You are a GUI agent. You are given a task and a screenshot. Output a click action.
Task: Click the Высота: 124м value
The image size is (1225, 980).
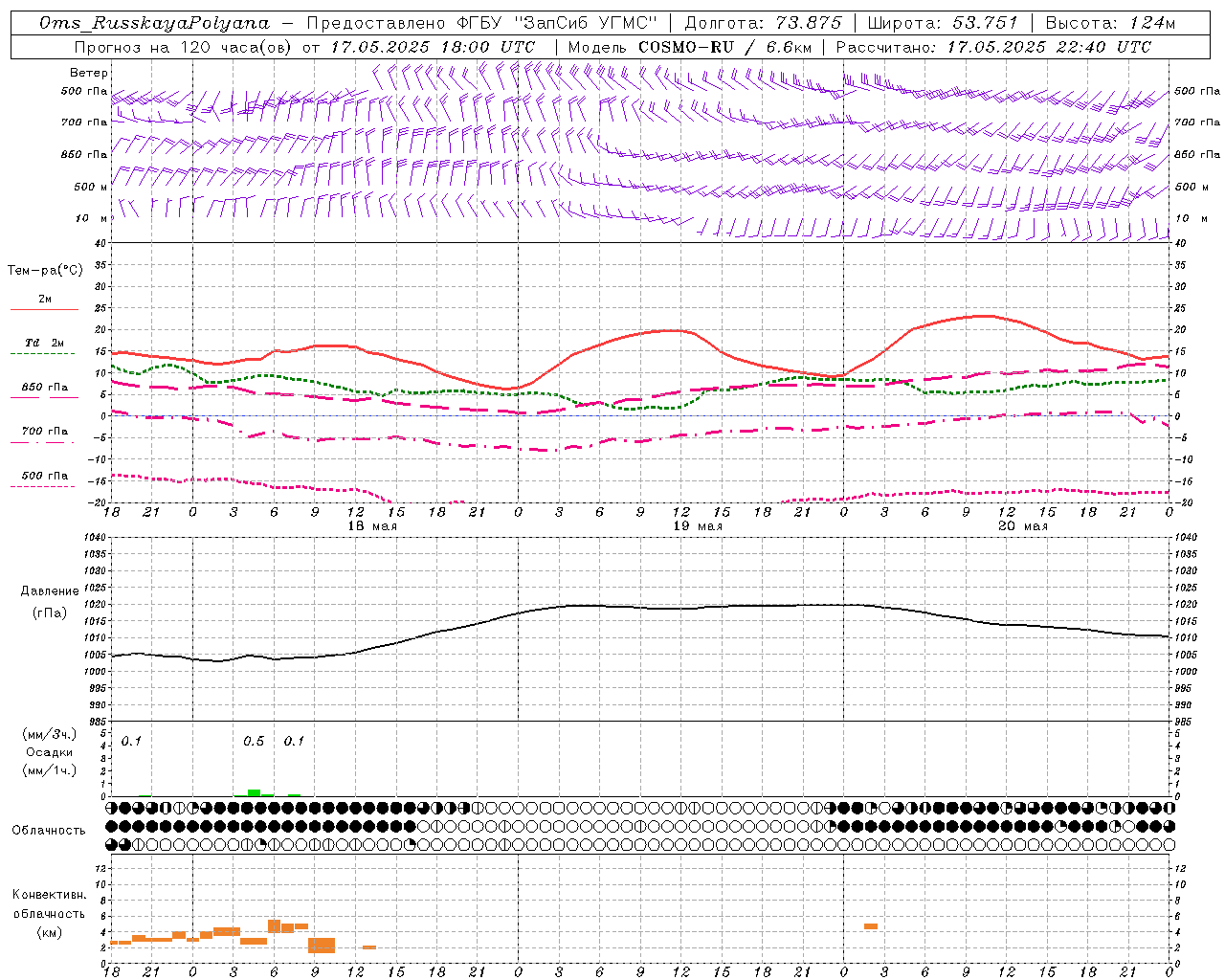pyautogui.click(x=1110, y=23)
